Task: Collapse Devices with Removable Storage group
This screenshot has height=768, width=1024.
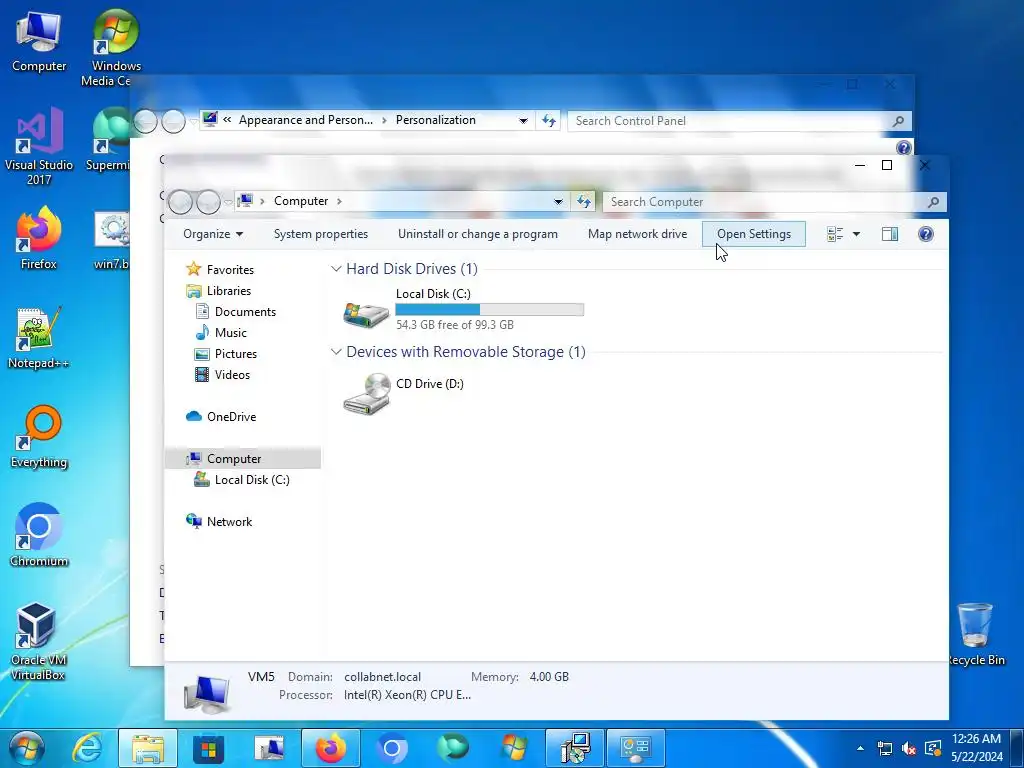Action: [x=336, y=351]
